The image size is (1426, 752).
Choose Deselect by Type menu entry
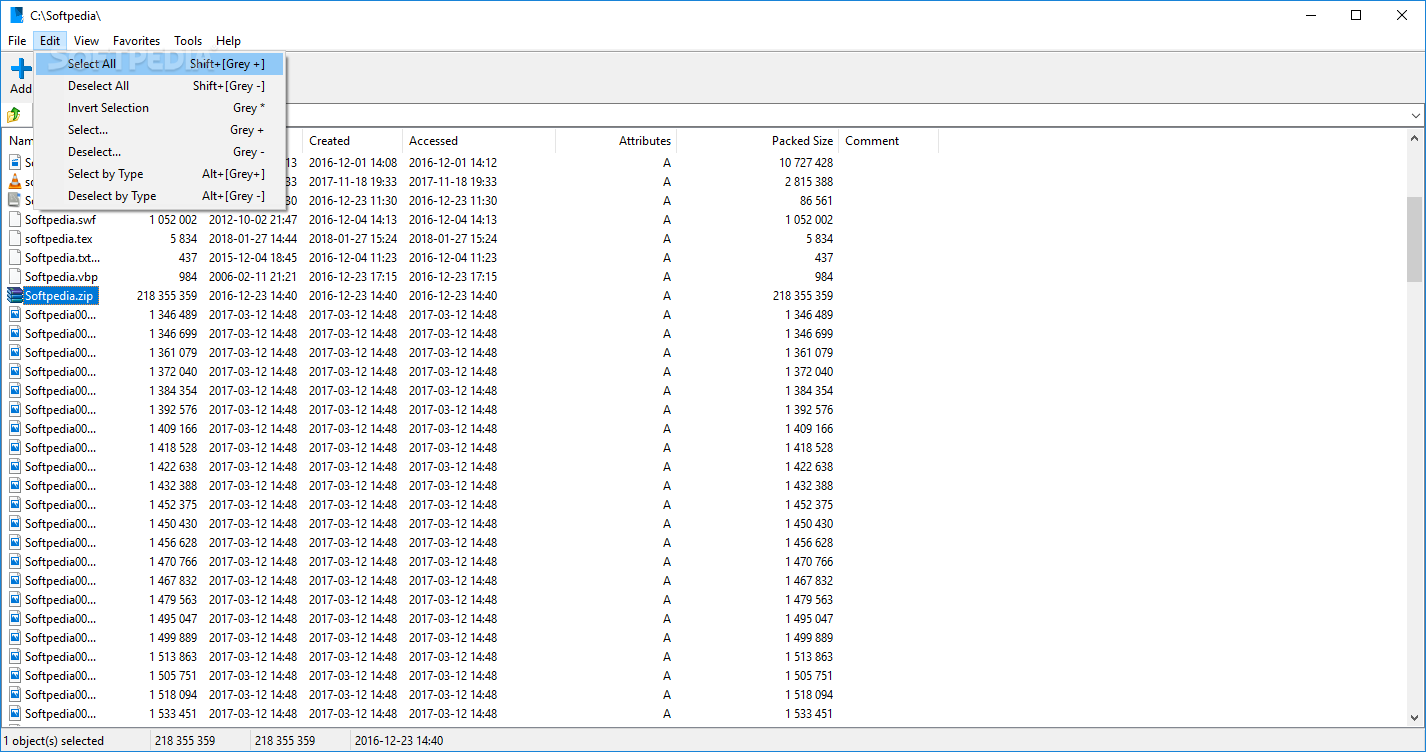point(160,196)
